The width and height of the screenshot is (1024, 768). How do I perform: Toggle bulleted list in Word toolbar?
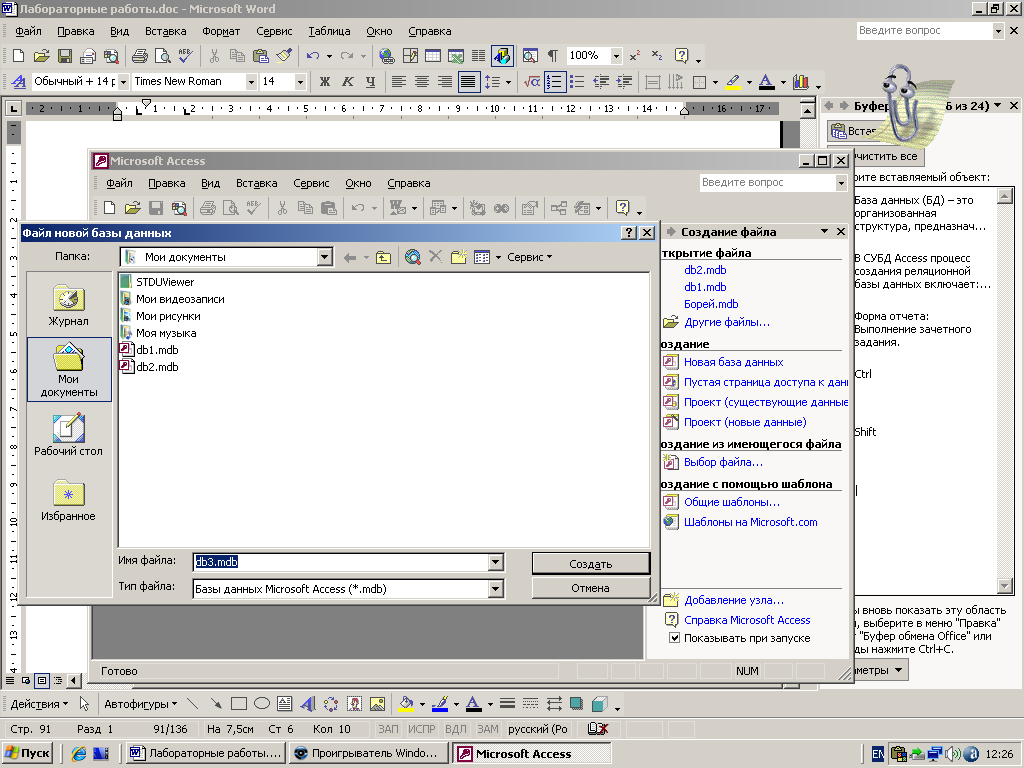pos(577,82)
